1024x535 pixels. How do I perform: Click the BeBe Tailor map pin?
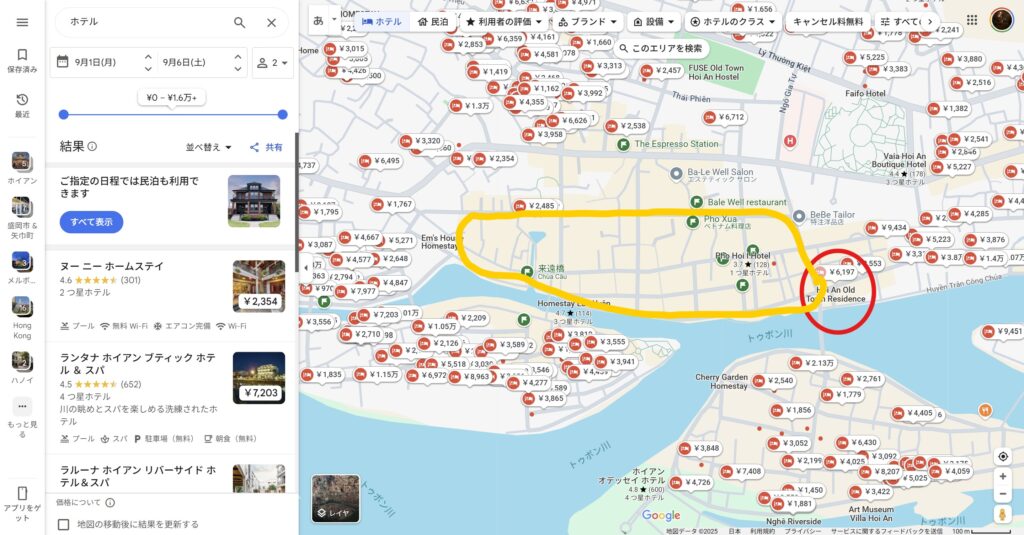pyautogui.click(x=799, y=216)
